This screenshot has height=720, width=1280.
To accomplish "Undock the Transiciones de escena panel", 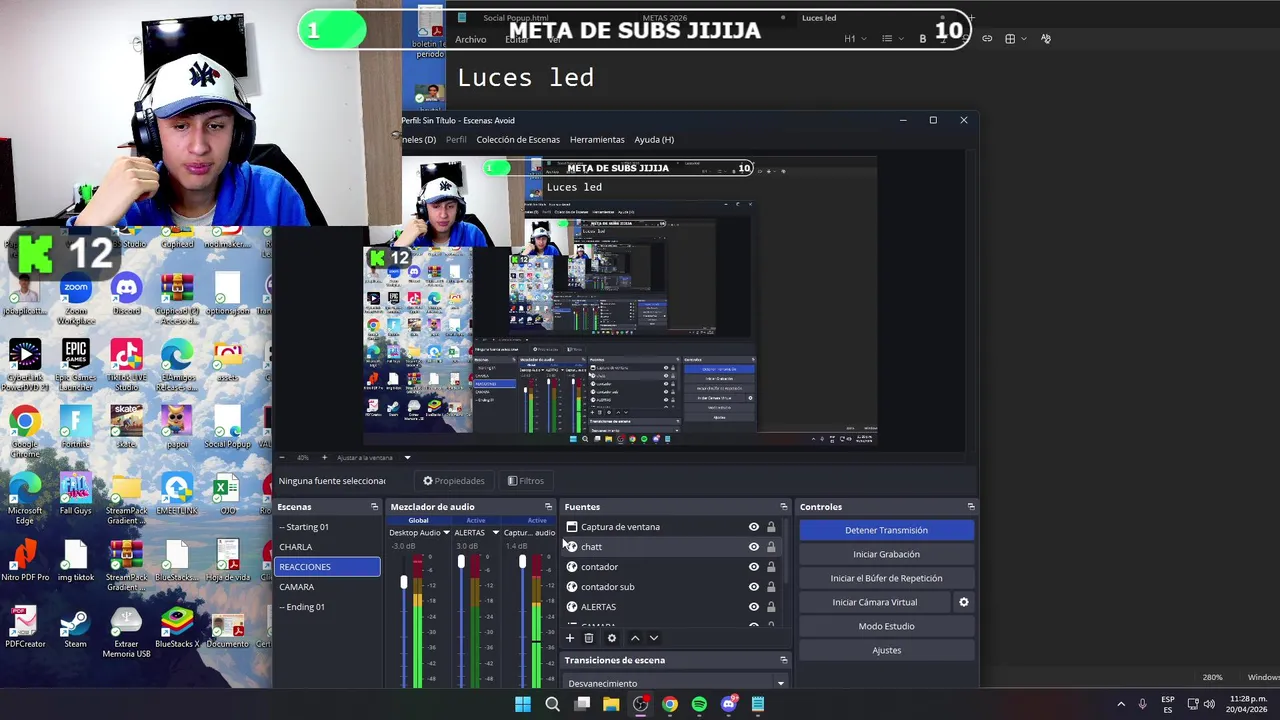I will pos(783,660).
